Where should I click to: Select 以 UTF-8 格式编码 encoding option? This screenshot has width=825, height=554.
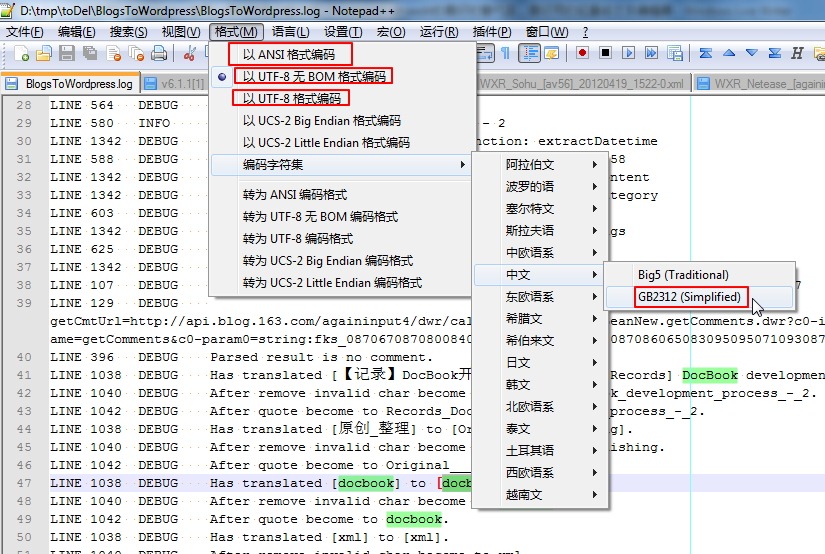pyautogui.click(x=291, y=98)
